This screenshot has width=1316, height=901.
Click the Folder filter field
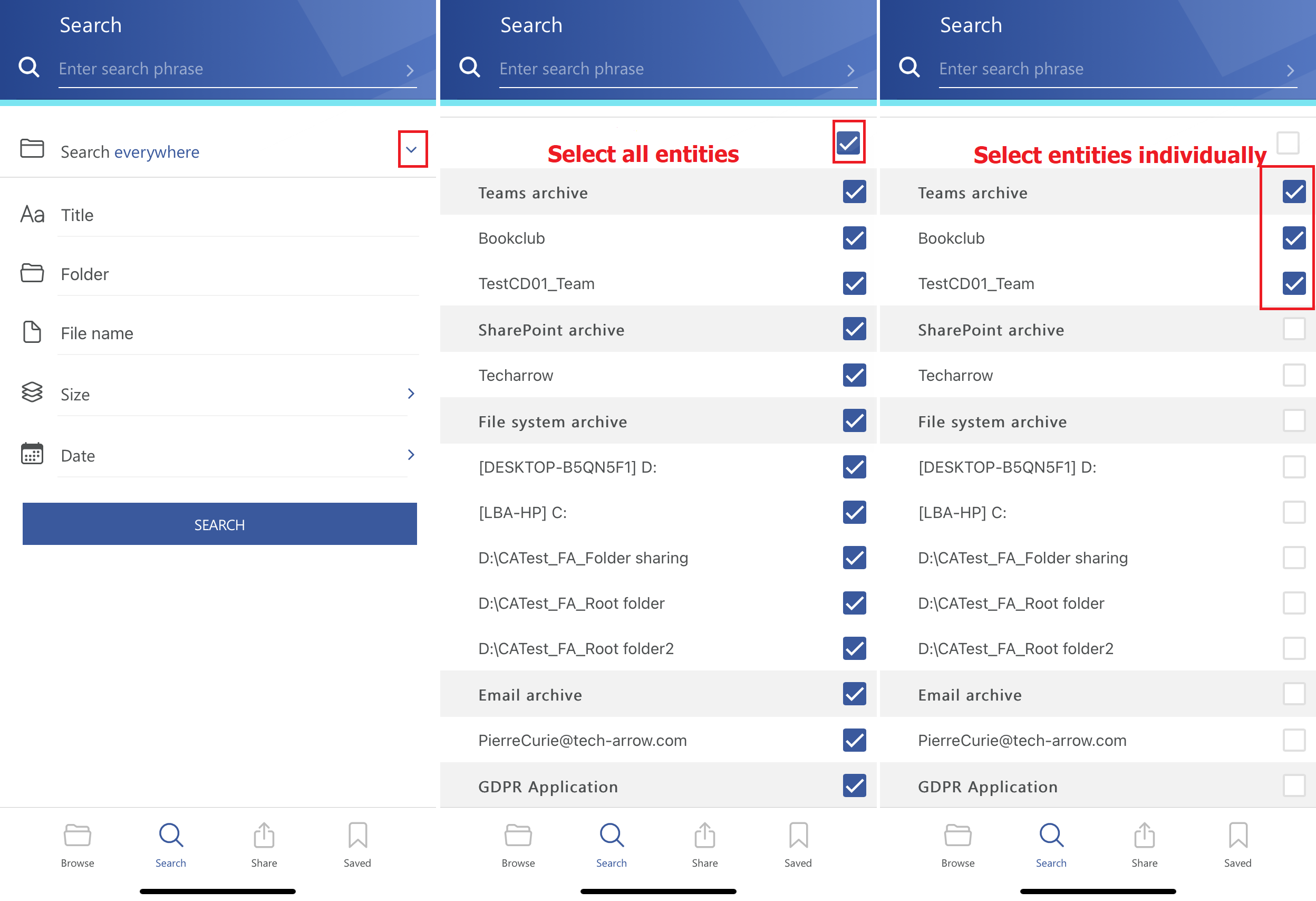tap(238, 275)
